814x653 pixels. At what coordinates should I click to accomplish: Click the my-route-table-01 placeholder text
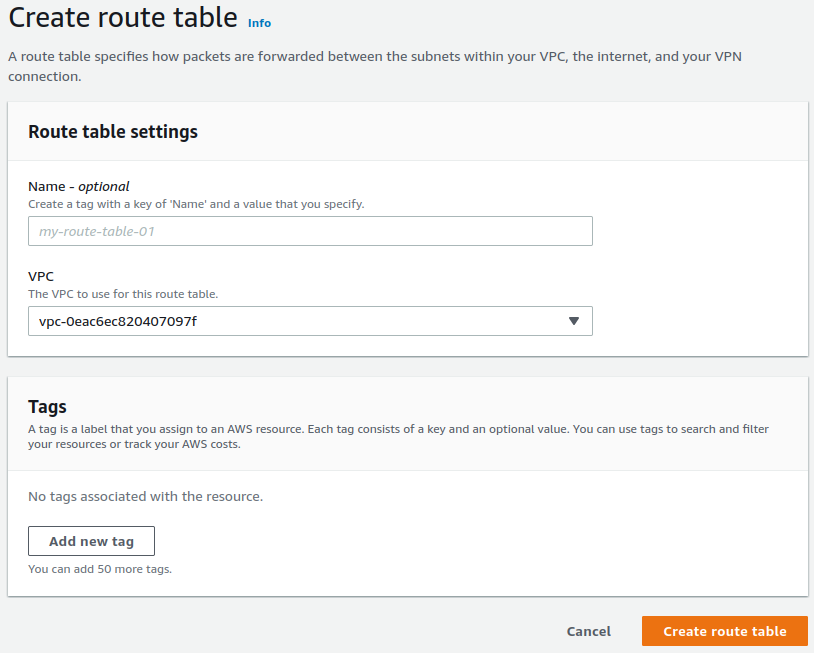(x=96, y=231)
